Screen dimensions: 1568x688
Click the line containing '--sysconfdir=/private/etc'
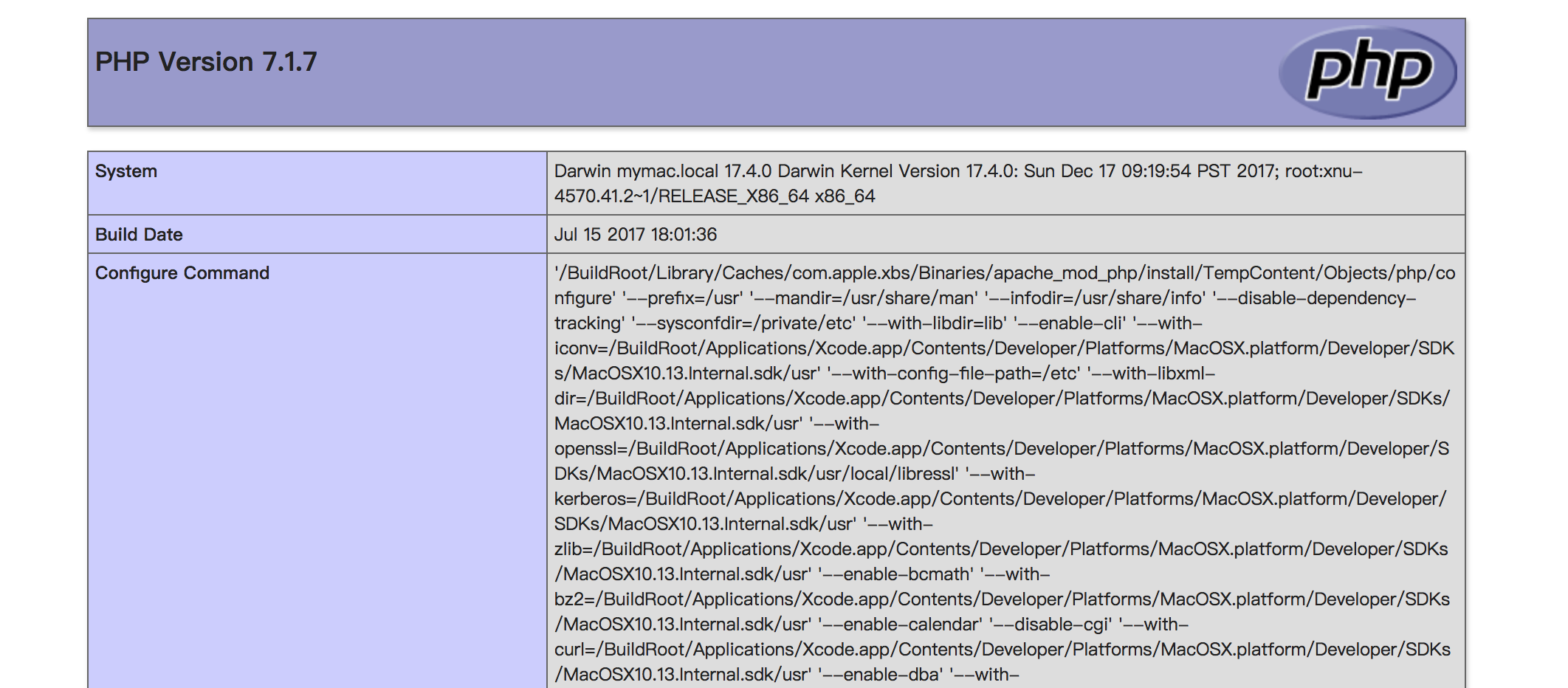click(878, 323)
